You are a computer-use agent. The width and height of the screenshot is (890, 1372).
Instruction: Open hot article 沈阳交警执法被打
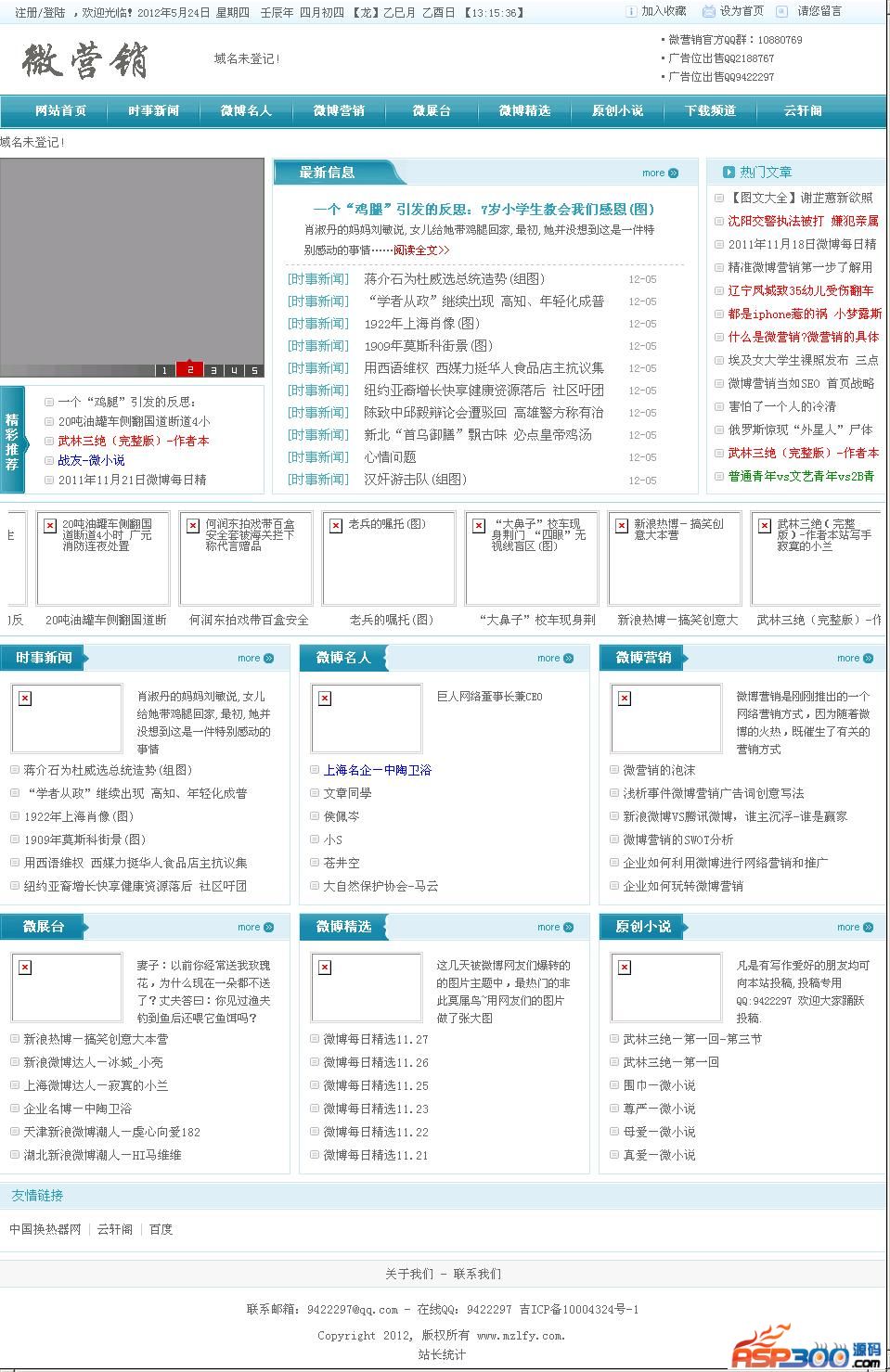(803, 221)
